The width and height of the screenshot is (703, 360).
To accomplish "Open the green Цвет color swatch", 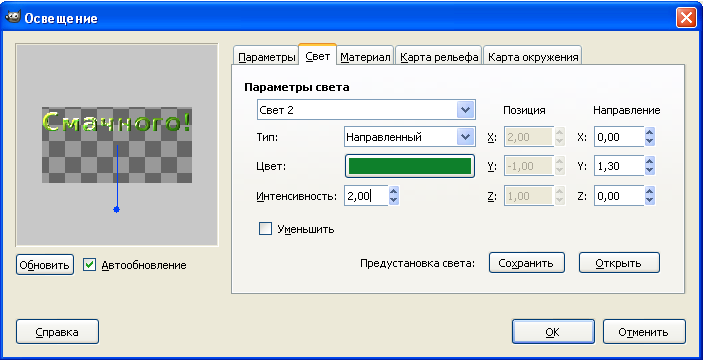I will [x=410, y=166].
